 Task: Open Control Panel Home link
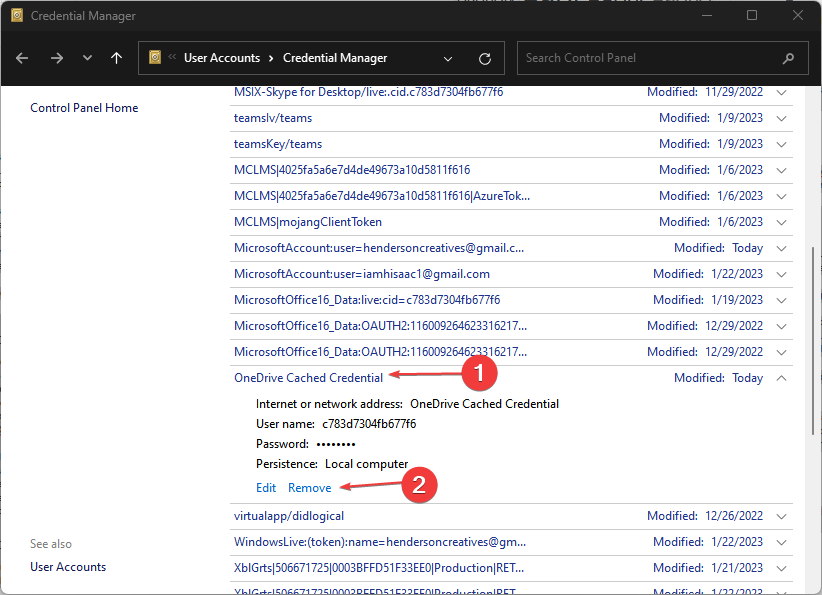84,108
